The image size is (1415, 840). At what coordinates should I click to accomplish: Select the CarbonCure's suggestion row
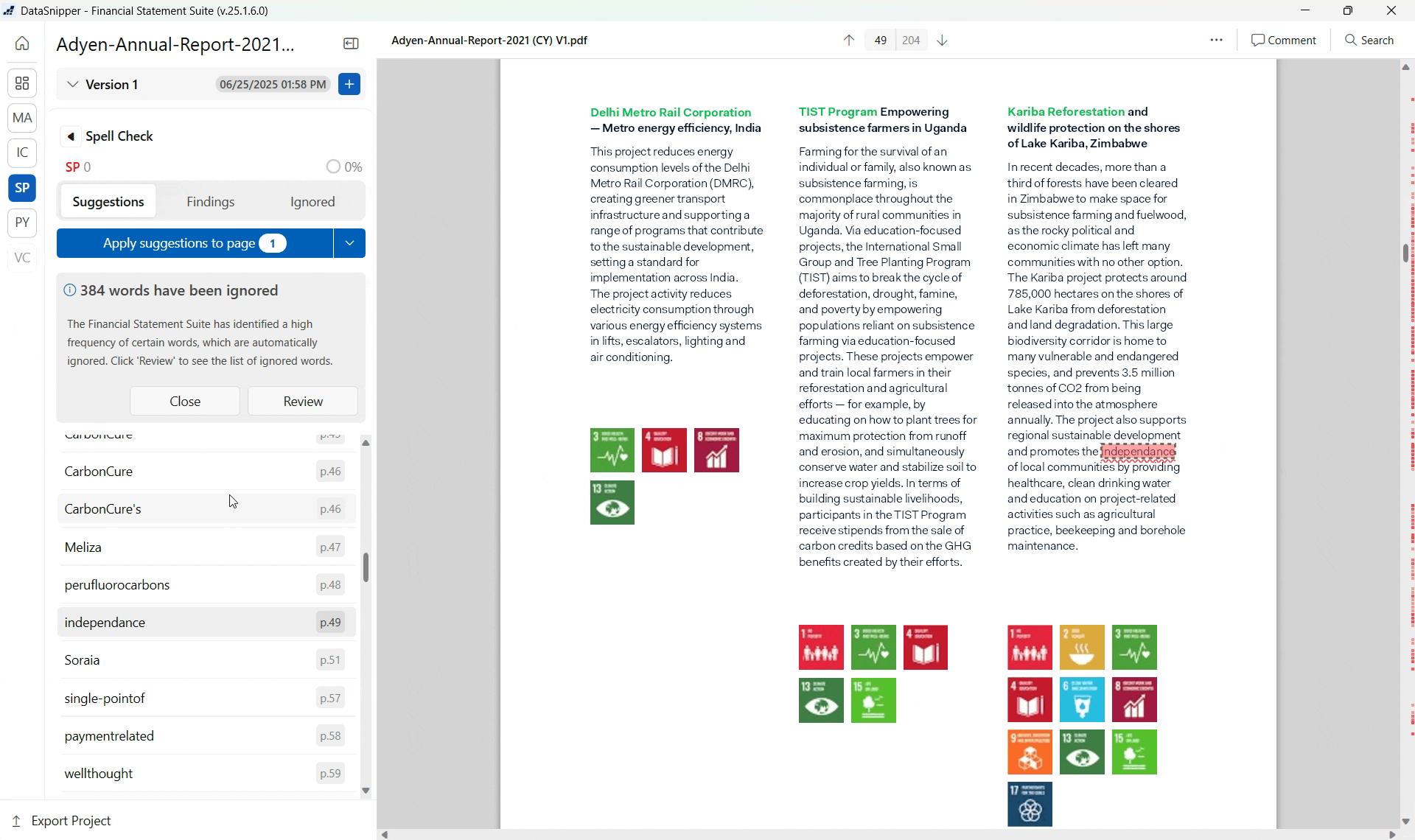[x=206, y=509]
